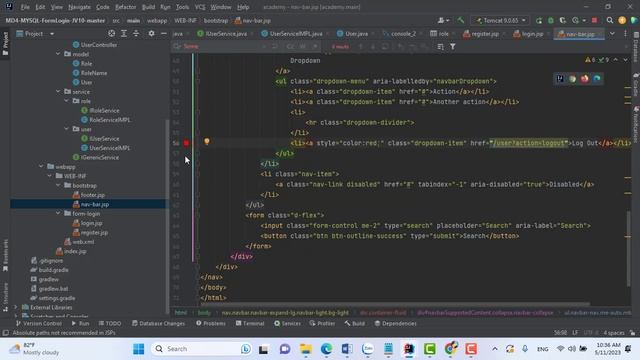
Task: Collapse the role folder under service
Action: pyautogui.click(x=67, y=101)
